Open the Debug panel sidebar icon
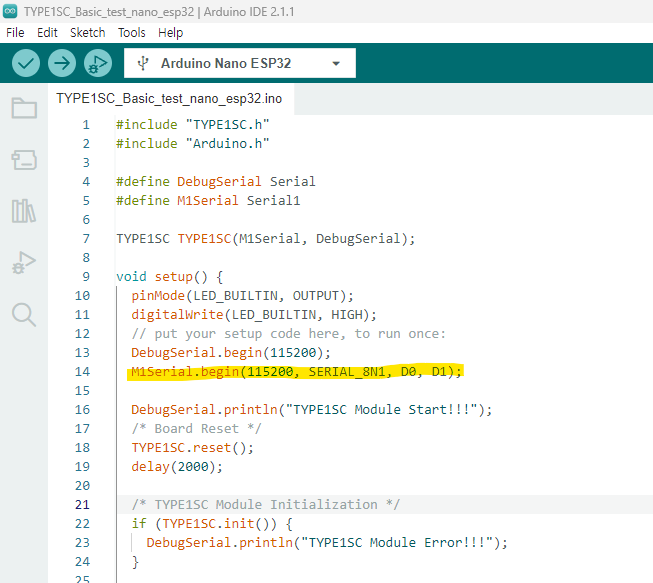Image resolution: width=653 pixels, height=583 pixels. click(x=24, y=262)
